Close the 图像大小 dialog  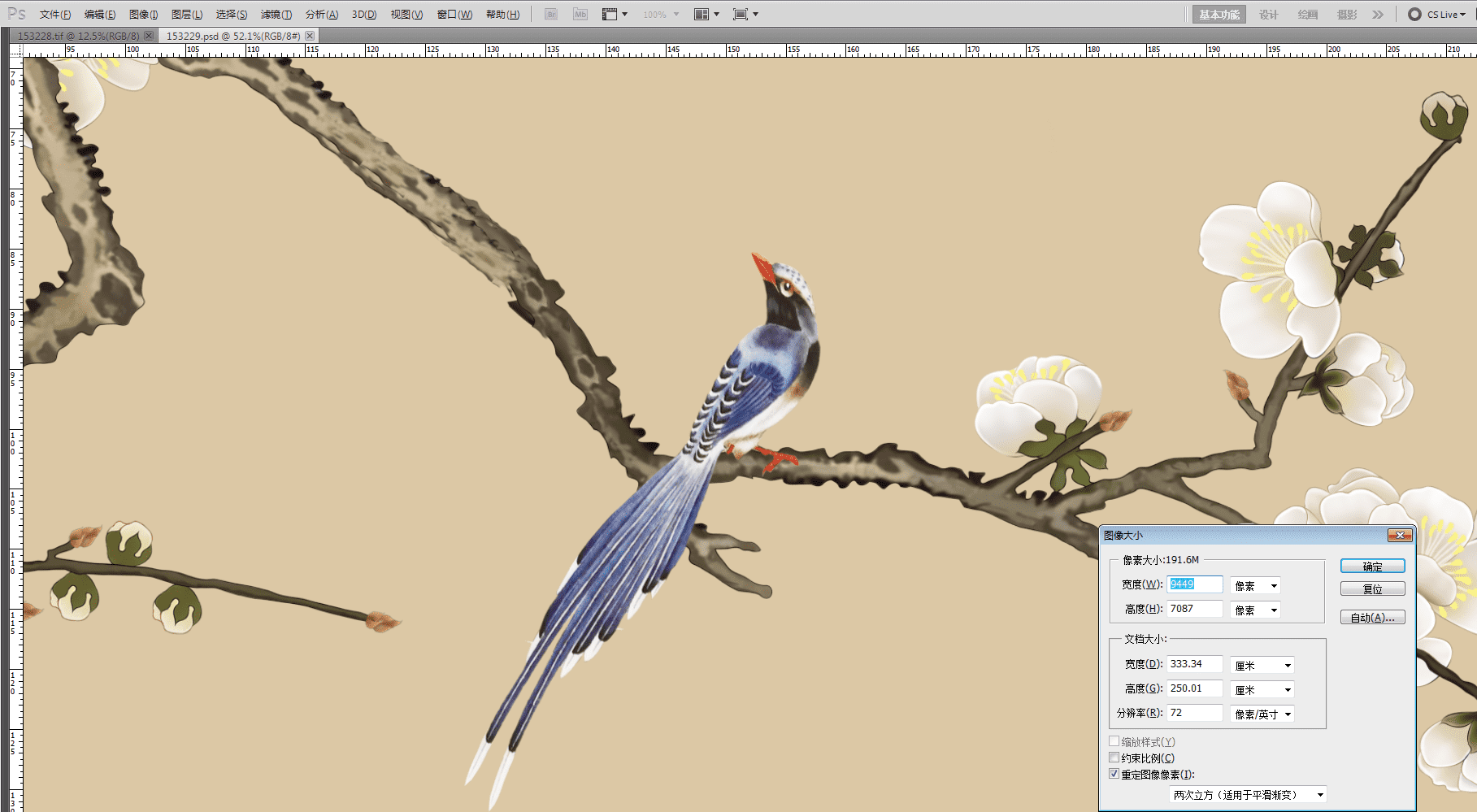coord(1400,535)
